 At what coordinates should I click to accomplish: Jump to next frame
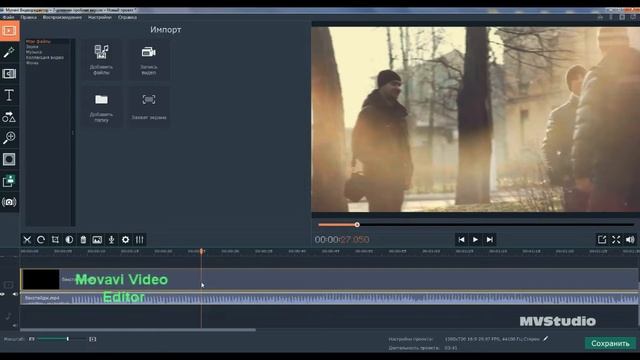[489, 240]
